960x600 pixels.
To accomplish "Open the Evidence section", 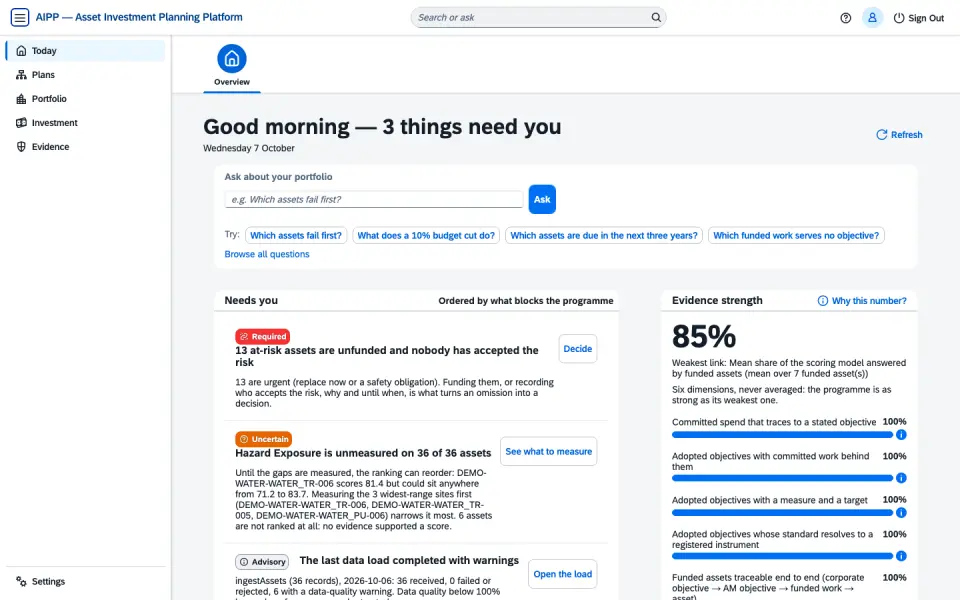I will [86, 146].
